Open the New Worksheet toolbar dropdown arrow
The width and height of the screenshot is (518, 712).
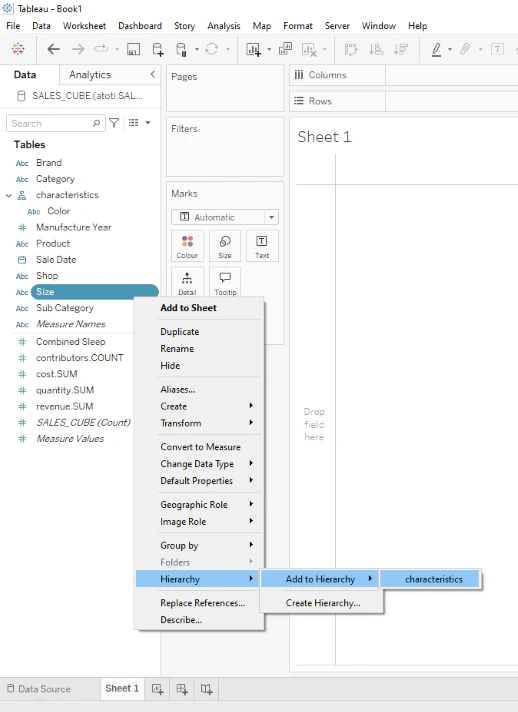(269, 49)
